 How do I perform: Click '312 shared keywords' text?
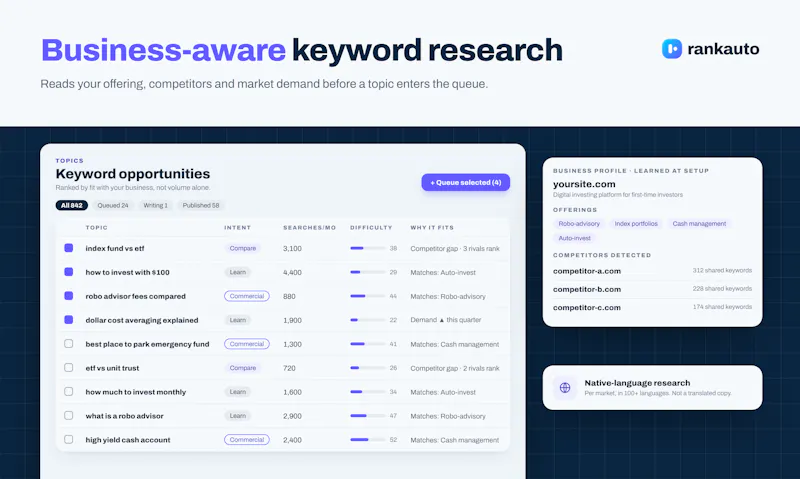click(722, 270)
